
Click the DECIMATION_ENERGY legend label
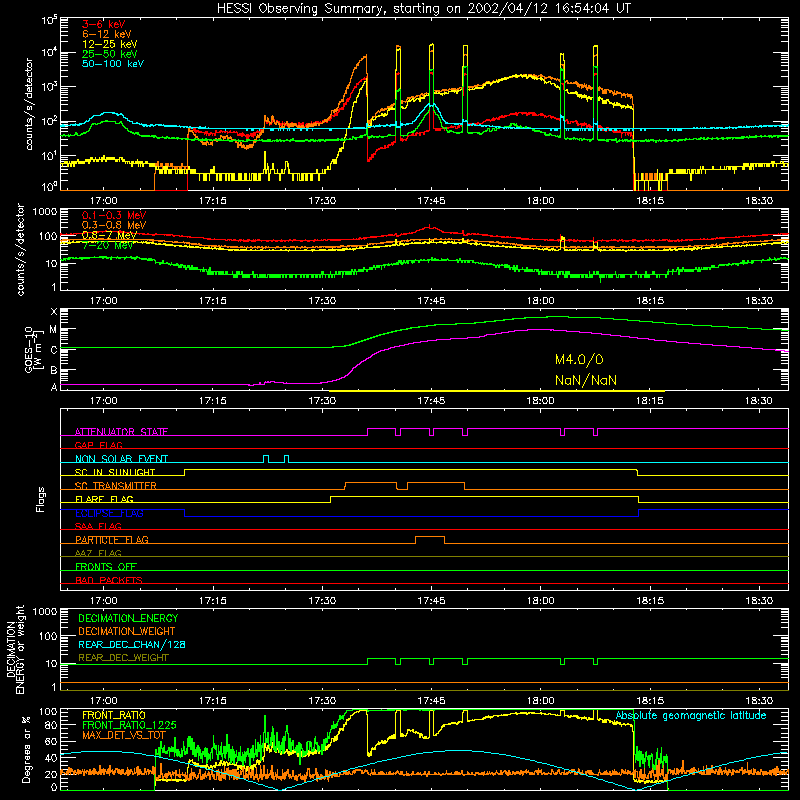coord(128,618)
